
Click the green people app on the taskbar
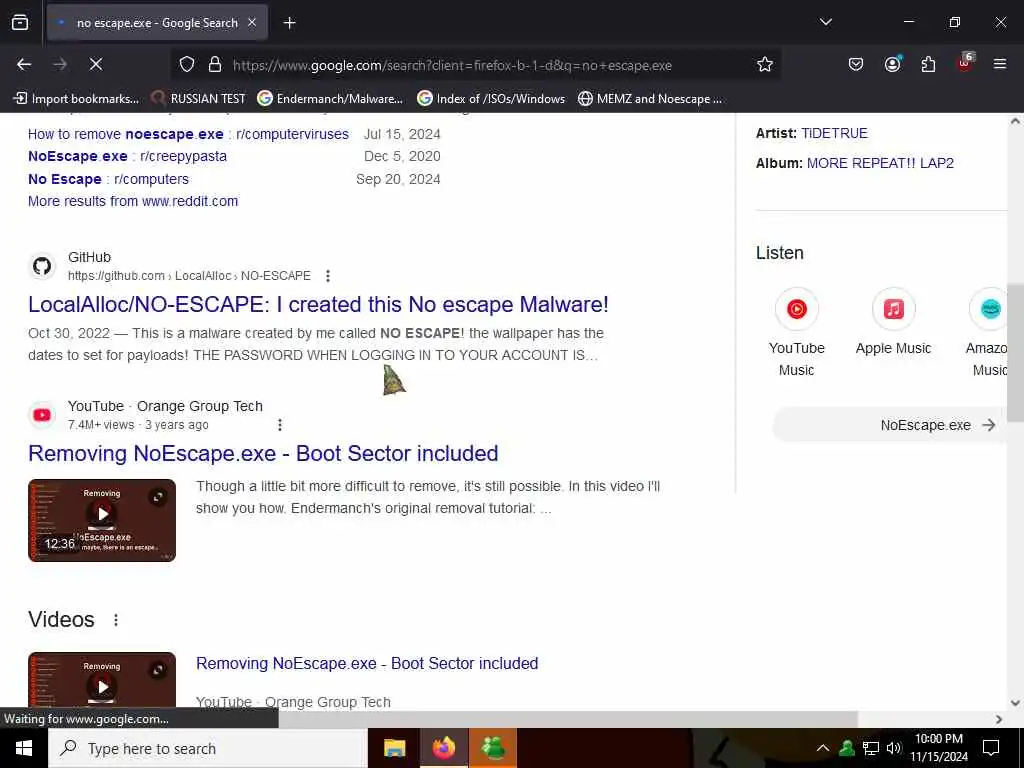pyautogui.click(x=493, y=748)
